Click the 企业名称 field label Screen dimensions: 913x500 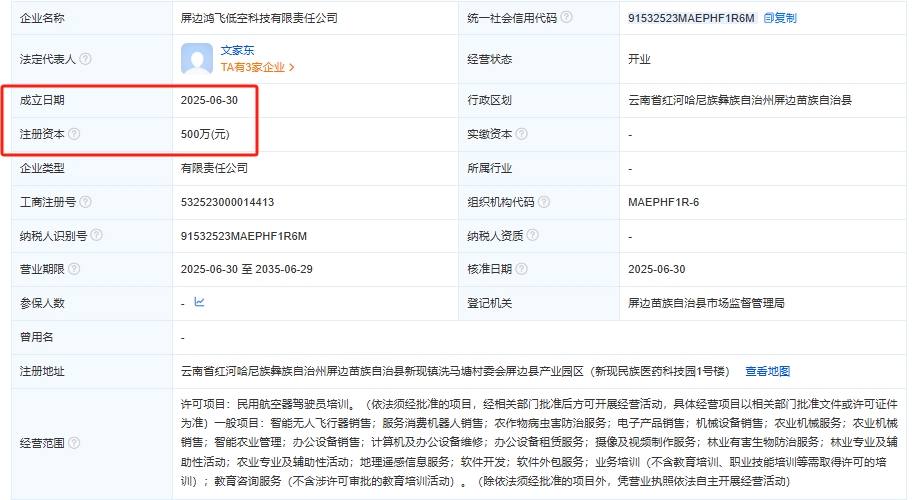click(42, 18)
